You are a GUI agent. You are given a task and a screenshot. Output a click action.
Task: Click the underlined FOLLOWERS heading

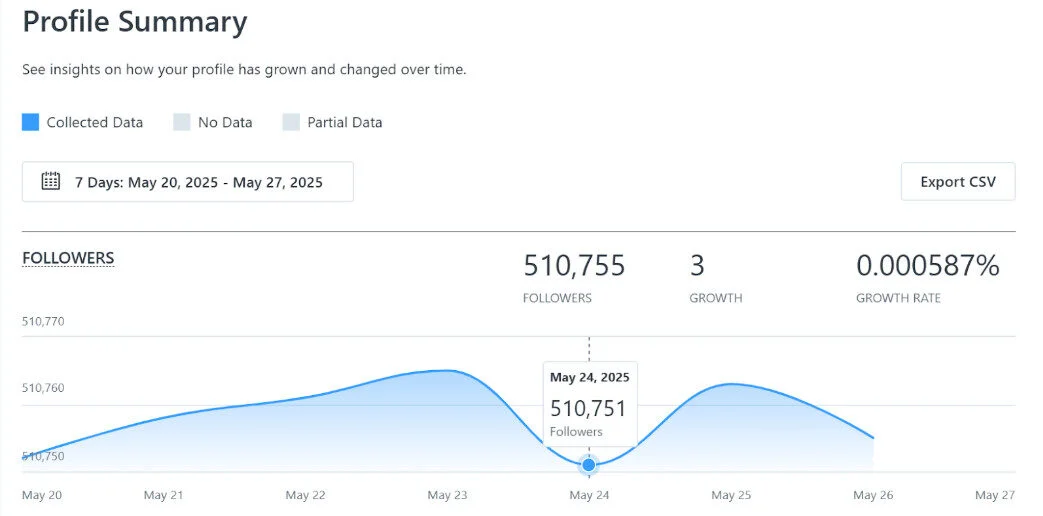point(69,258)
